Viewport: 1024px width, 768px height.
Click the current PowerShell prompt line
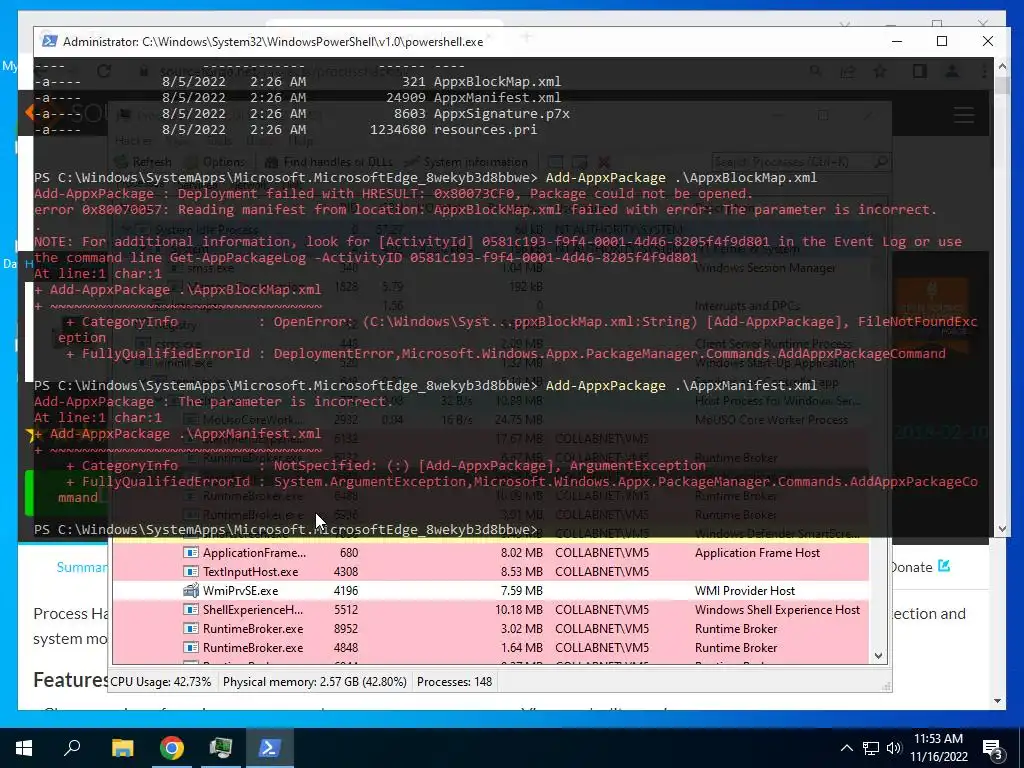286,529
